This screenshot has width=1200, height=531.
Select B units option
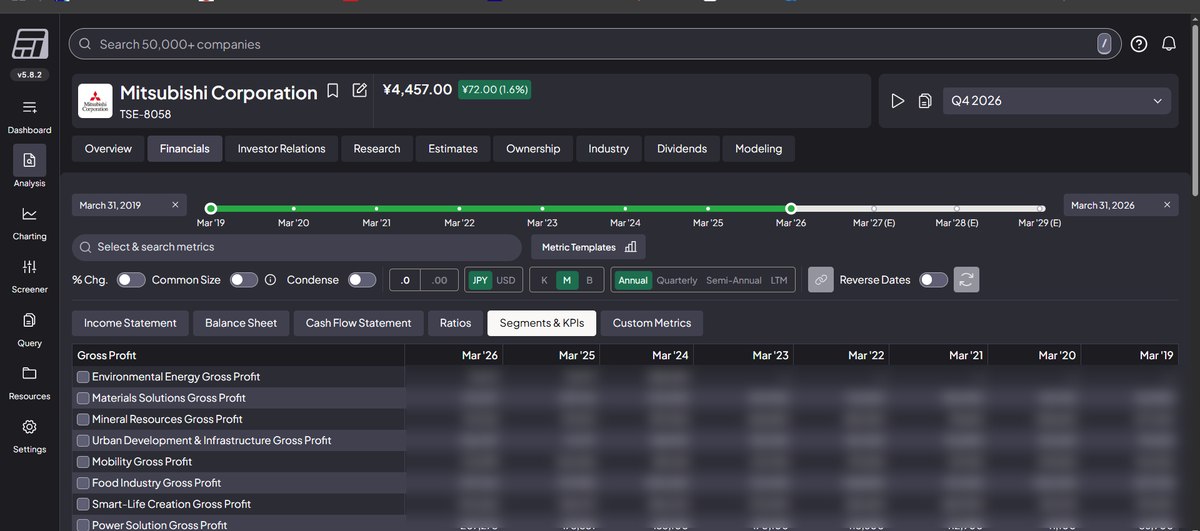click(x=589, y=280)
